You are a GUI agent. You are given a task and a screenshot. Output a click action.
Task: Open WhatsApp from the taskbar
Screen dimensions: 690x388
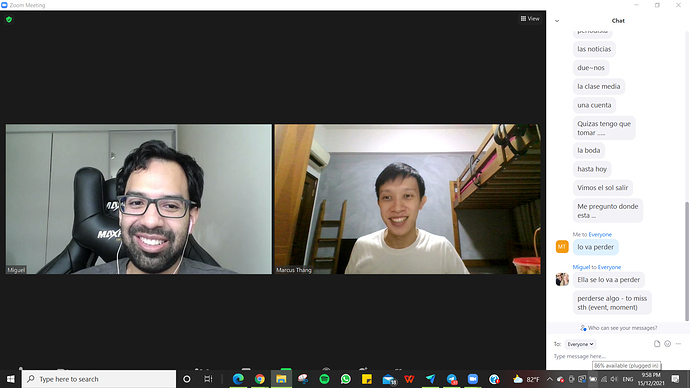click(345, 379)
